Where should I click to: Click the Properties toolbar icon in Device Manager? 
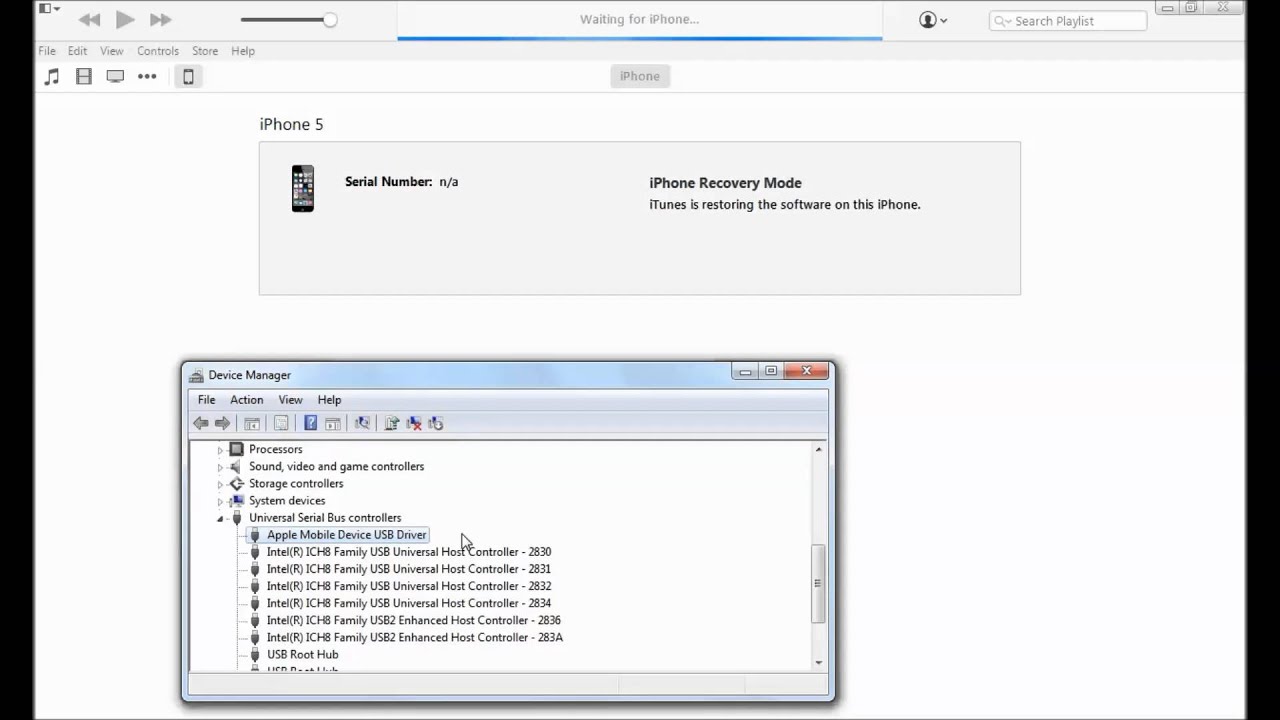coord(281,423)
